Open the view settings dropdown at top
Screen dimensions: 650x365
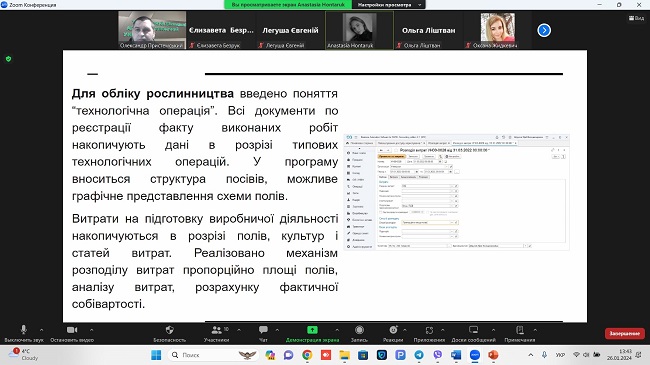(388, 5)
